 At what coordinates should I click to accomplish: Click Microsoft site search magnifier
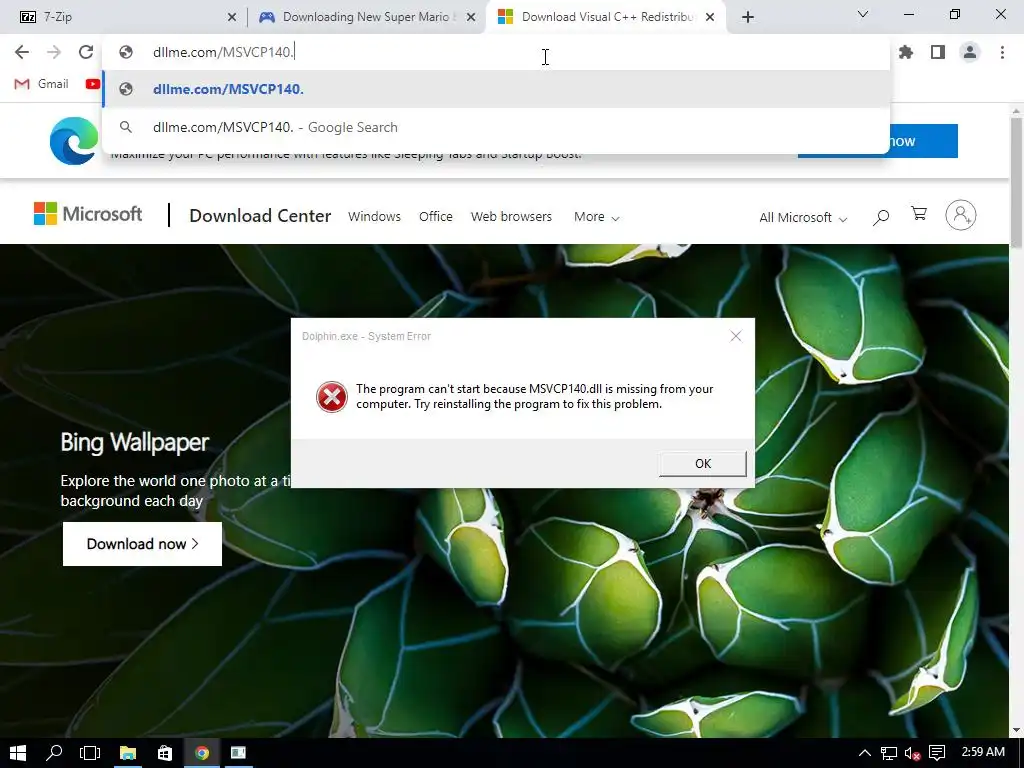[881, 217]
